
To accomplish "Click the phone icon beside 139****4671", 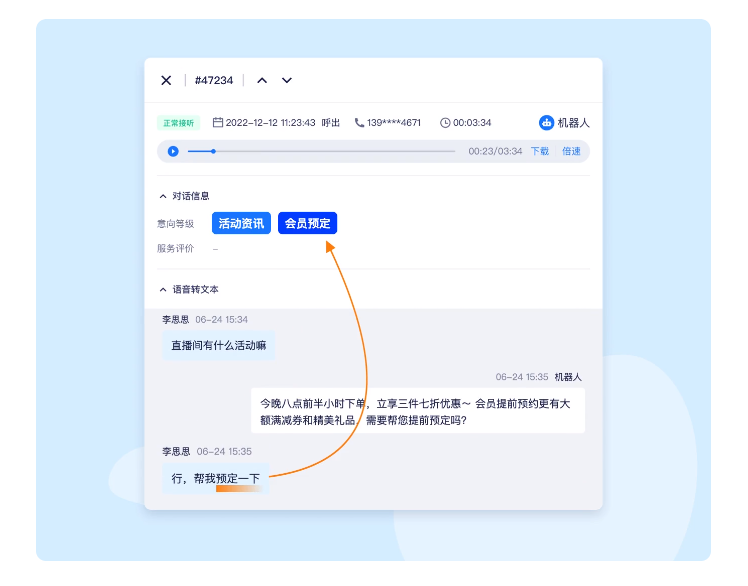I will click(x=359, y=123).
